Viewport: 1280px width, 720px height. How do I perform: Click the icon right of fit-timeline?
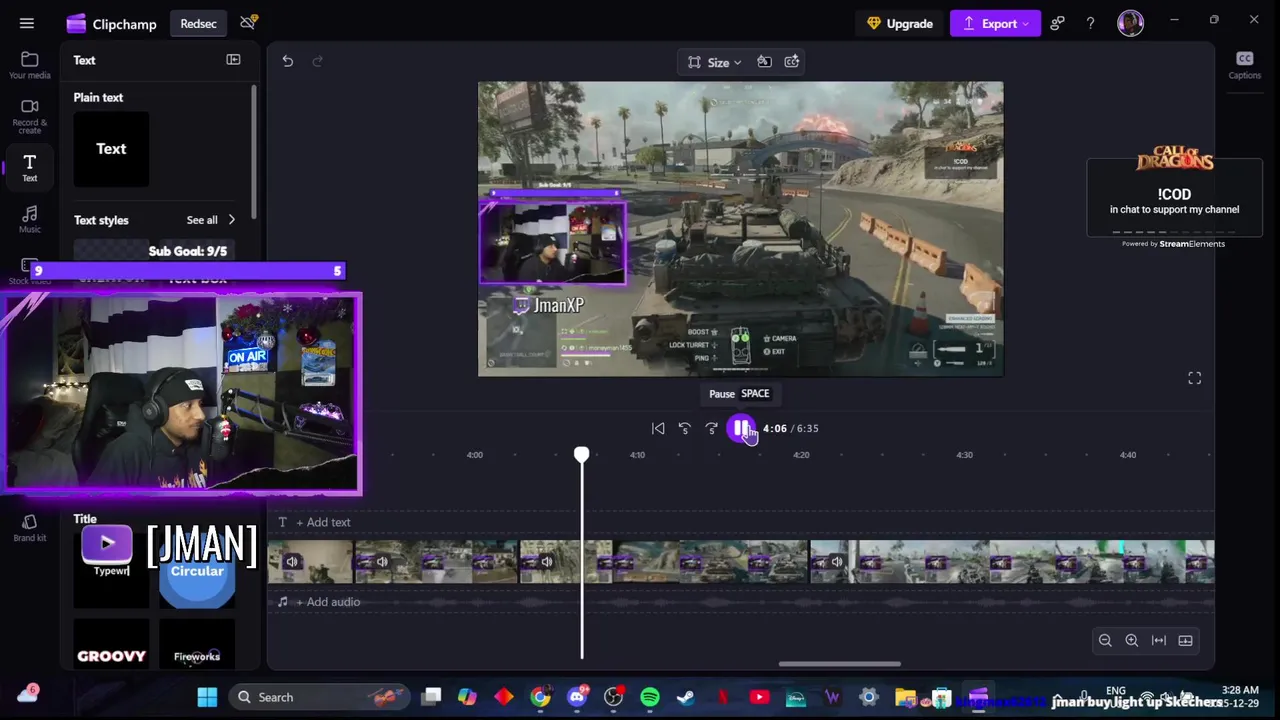tap(1186, 641)
